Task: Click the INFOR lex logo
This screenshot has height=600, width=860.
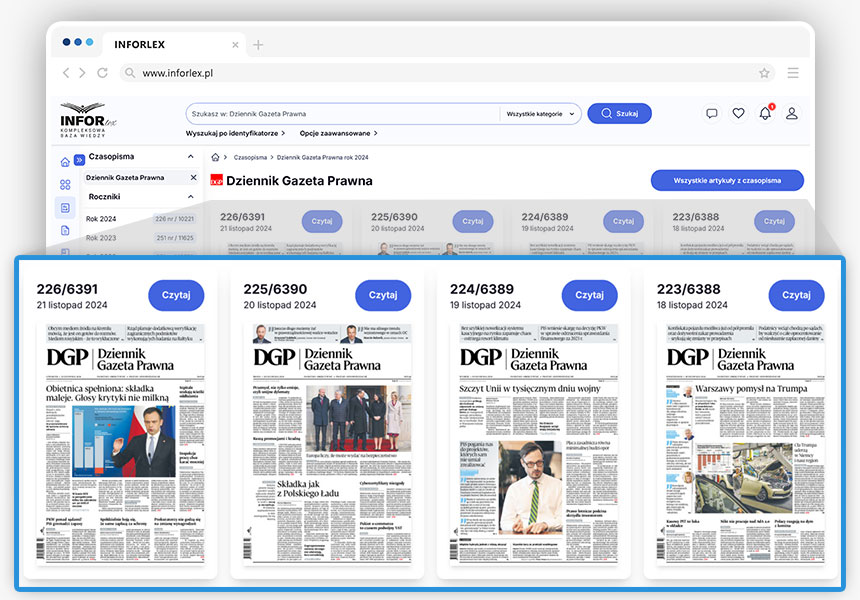Action: tap(87, 120)
